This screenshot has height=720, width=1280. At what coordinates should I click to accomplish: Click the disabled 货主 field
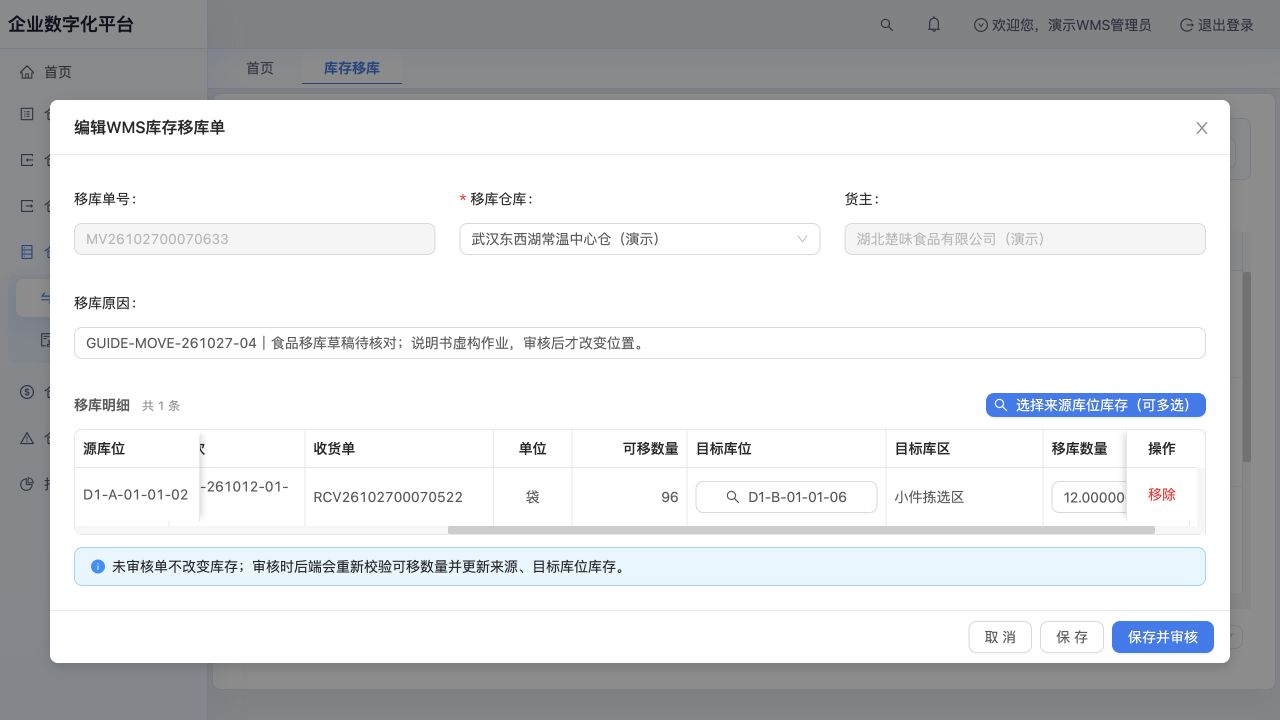coord(1025,239)
